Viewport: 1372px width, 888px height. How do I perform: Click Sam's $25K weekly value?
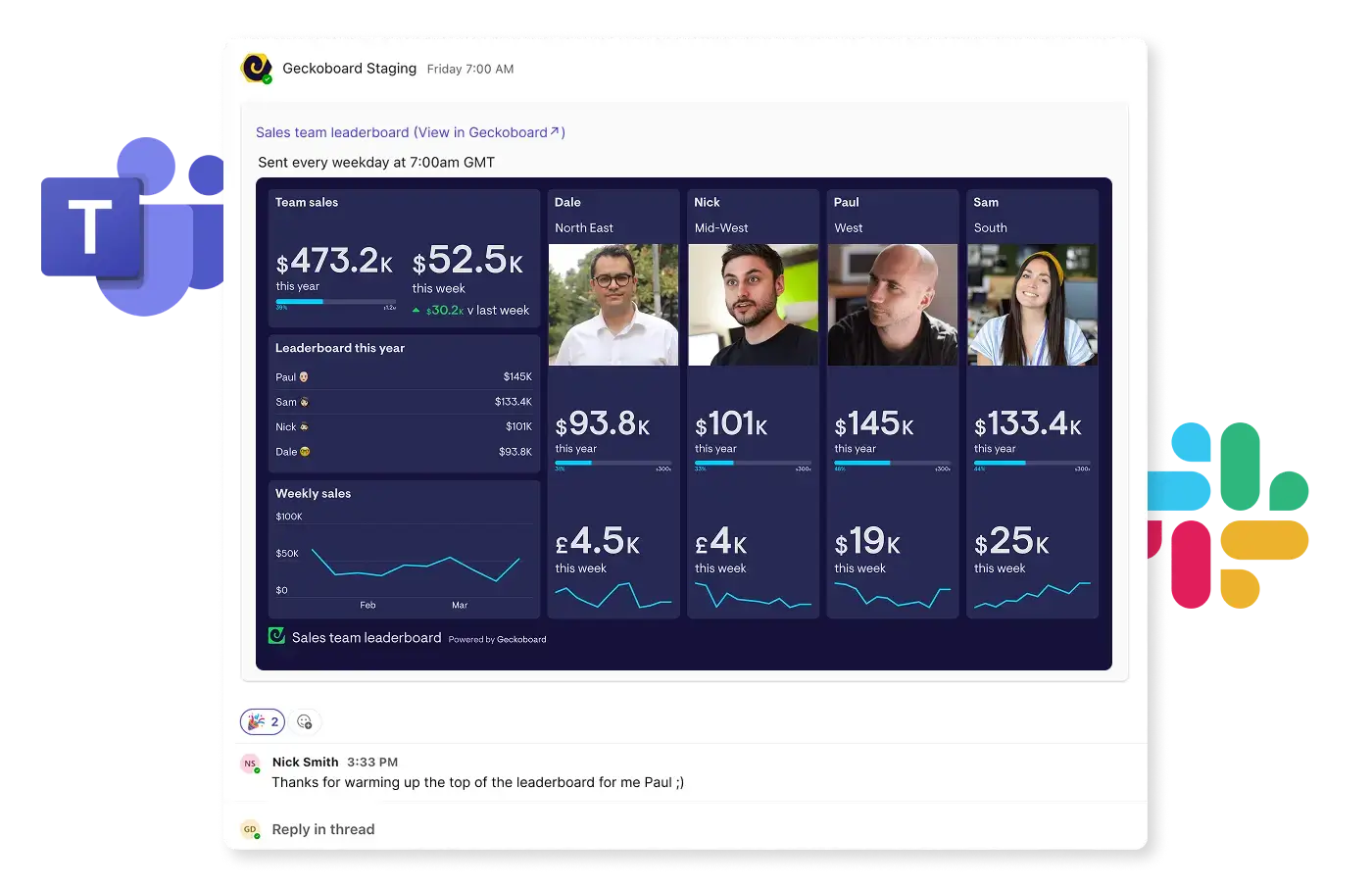(1011, 541)
